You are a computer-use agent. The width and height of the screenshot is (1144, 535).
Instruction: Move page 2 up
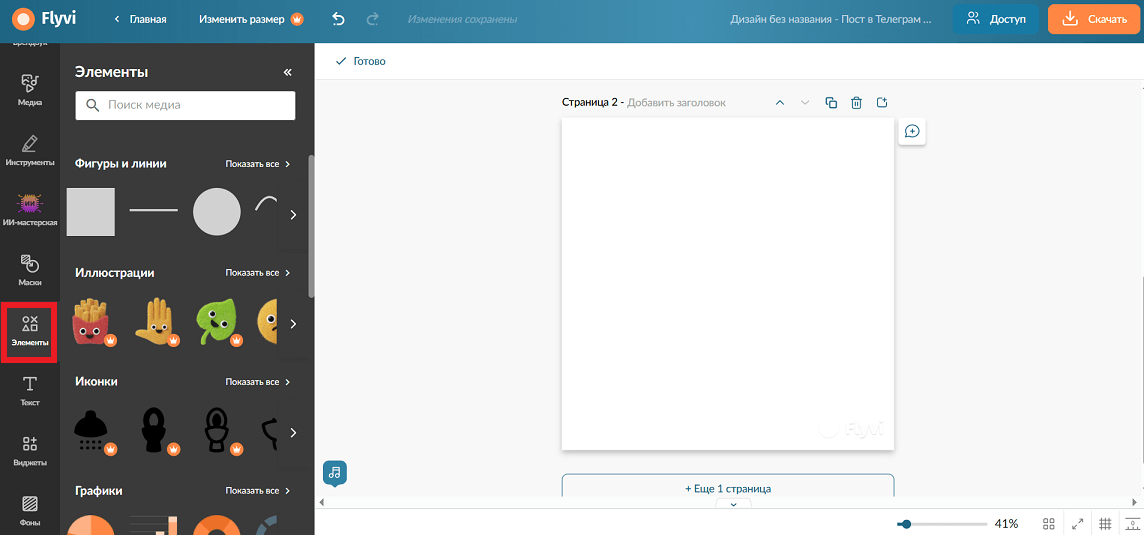tap(779, 103)
